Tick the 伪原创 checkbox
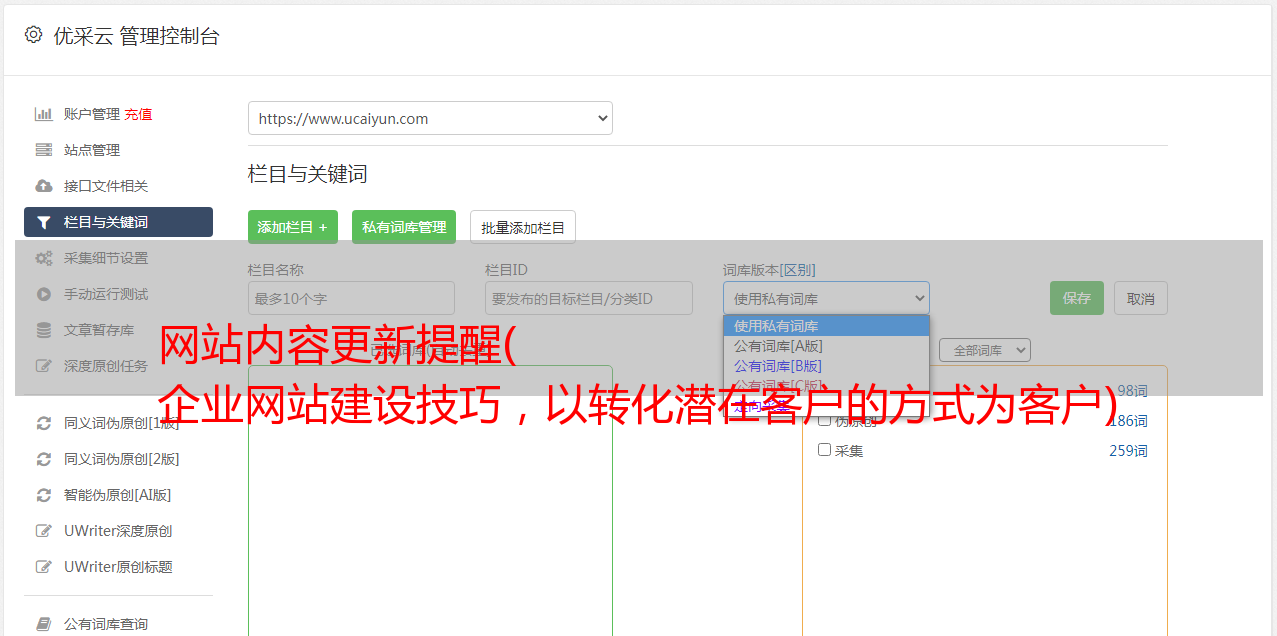This screenshot has width=1277, height=636. click(825, 420)
